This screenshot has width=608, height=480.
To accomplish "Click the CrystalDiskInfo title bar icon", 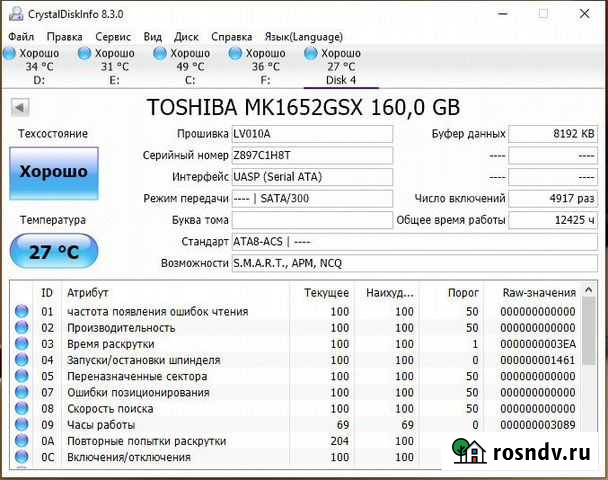I will click(x=16, y=14).
